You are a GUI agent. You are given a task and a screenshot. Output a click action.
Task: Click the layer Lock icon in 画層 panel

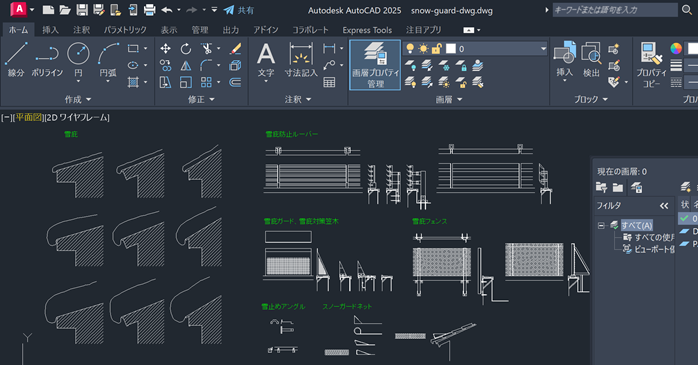tap(461, 66)
